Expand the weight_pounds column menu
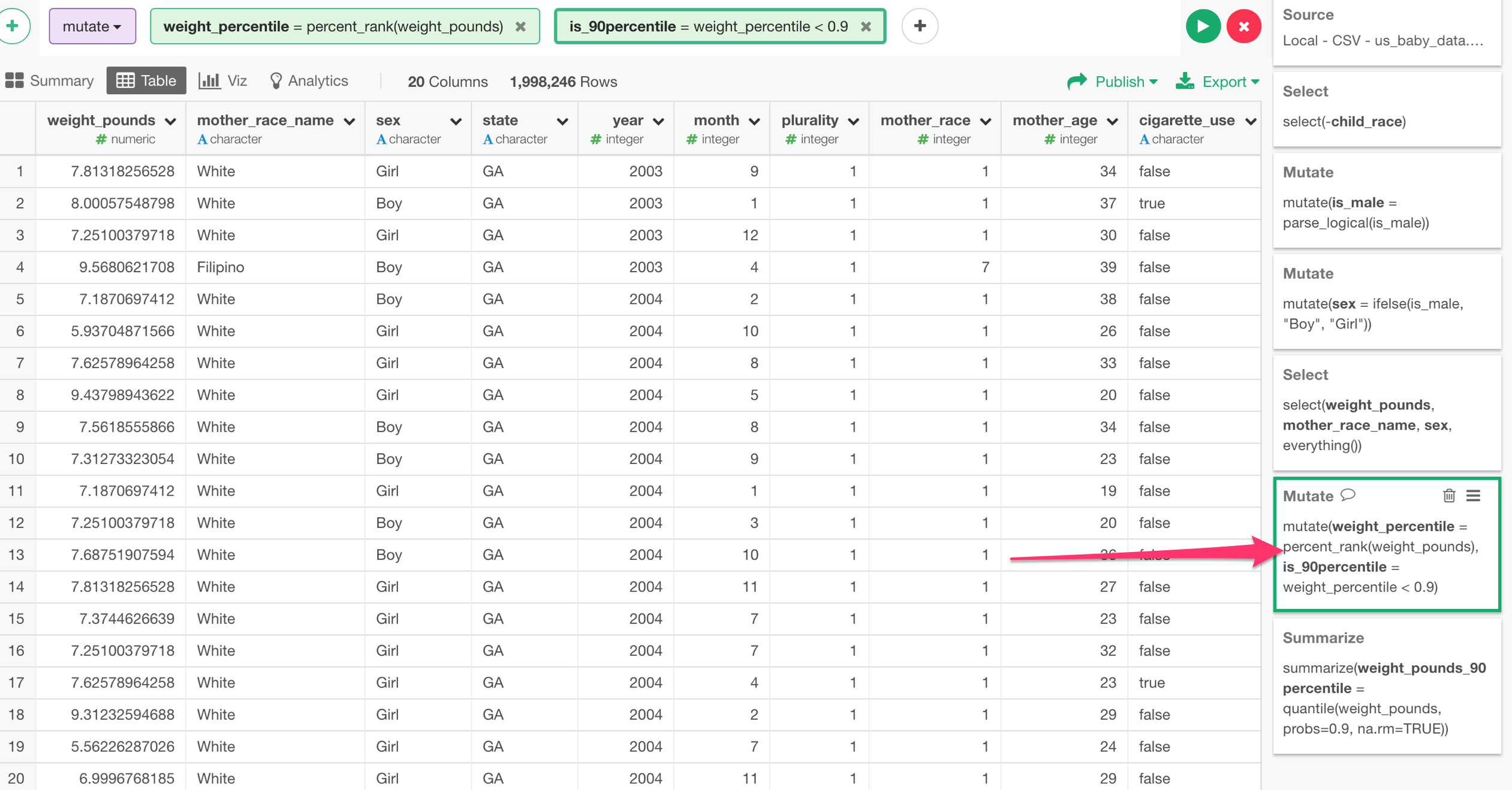 [170, 121]
